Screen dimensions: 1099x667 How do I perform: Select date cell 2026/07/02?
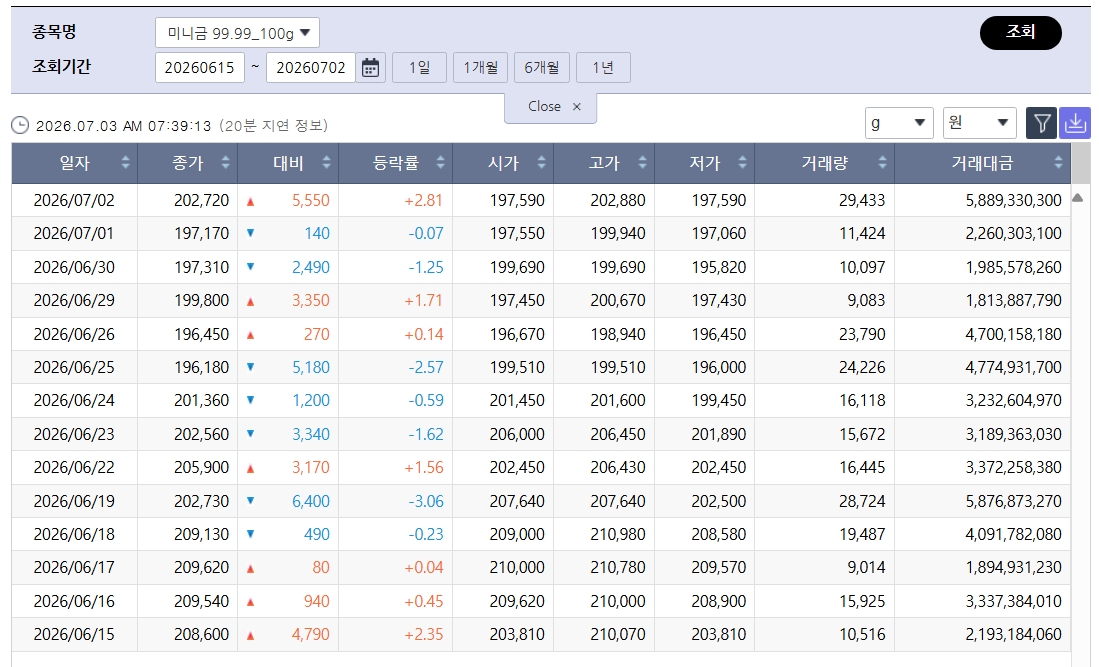tap(74, 200)
